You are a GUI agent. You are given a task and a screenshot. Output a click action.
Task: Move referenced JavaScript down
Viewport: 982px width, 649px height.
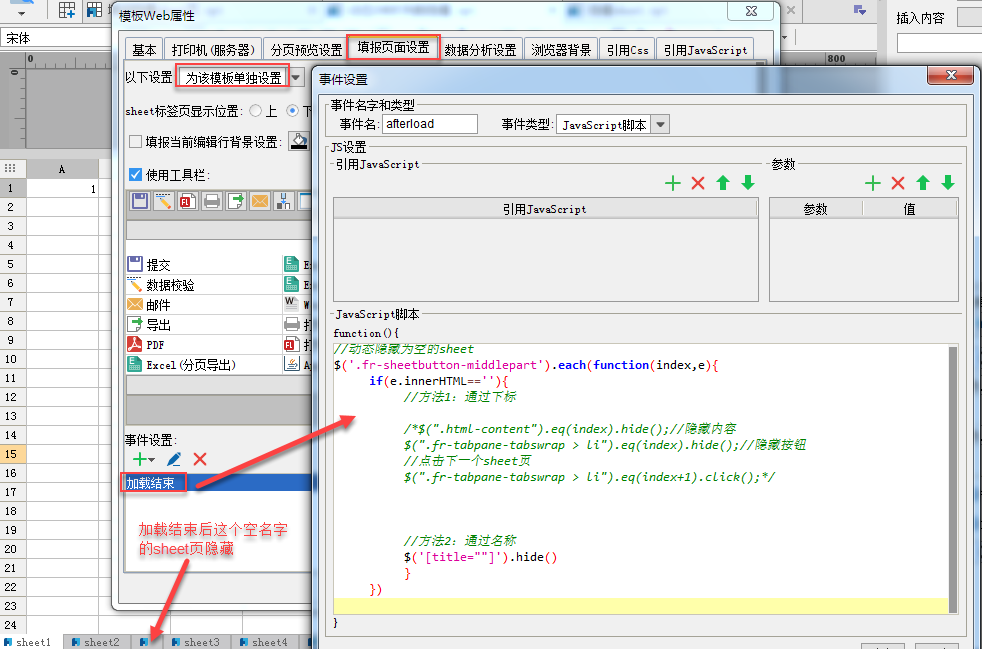748,183
